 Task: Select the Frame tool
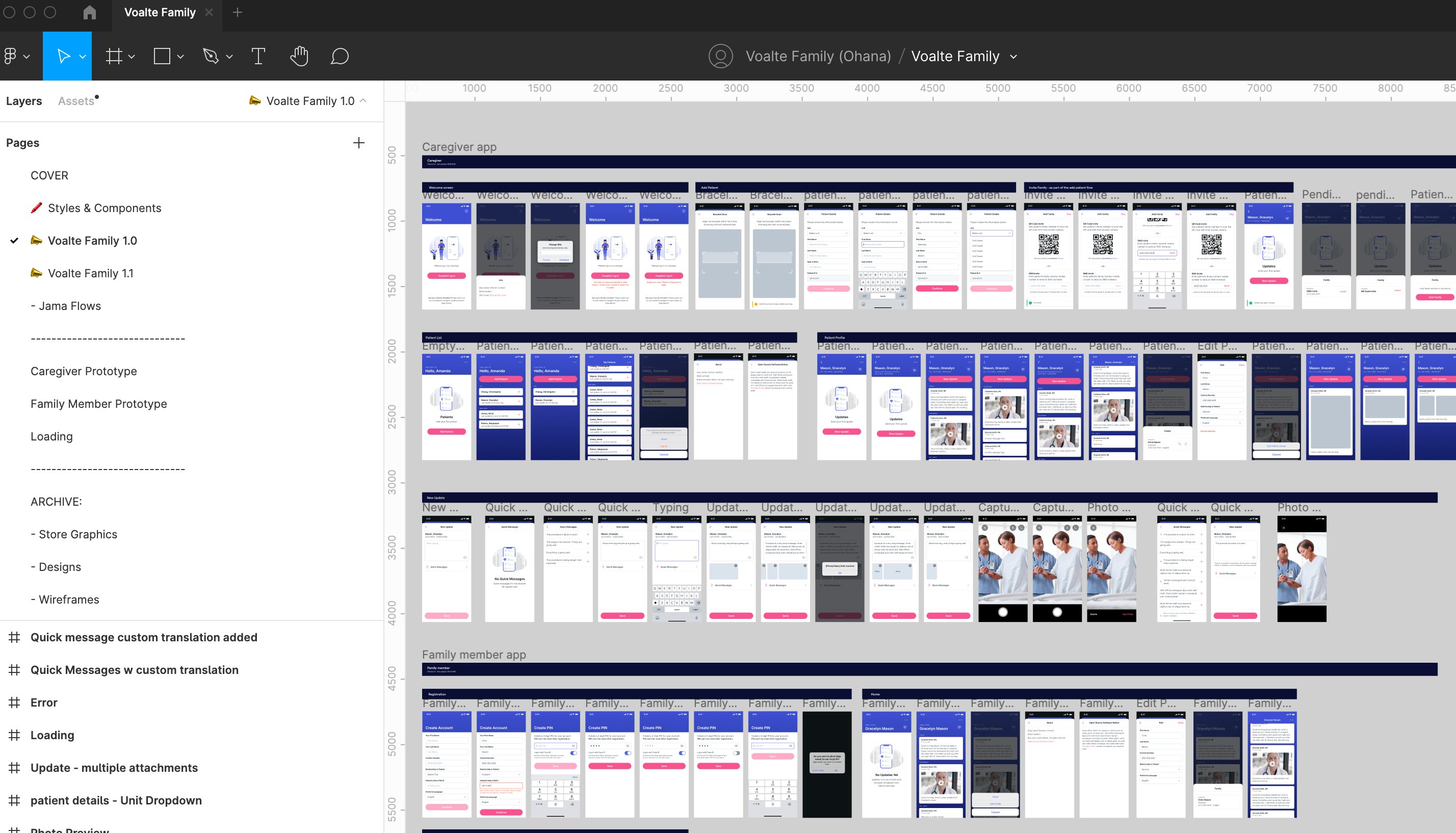[114, 56]
